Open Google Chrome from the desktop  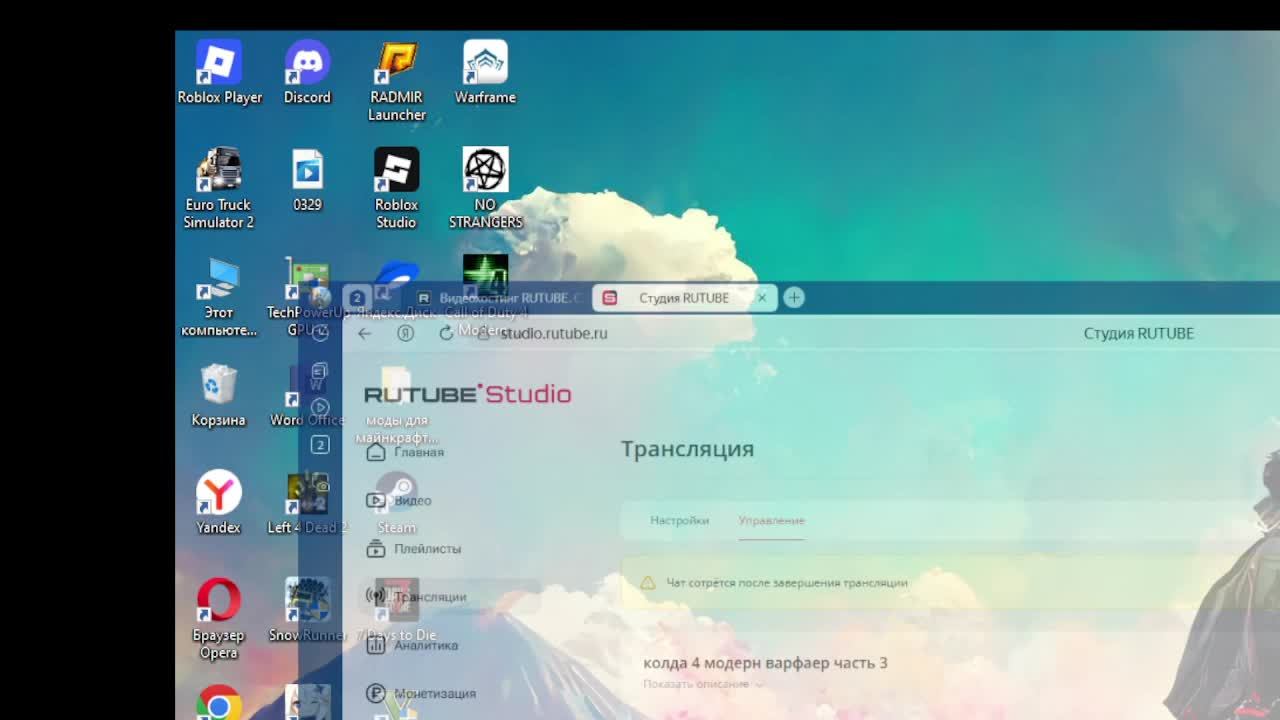219,702
